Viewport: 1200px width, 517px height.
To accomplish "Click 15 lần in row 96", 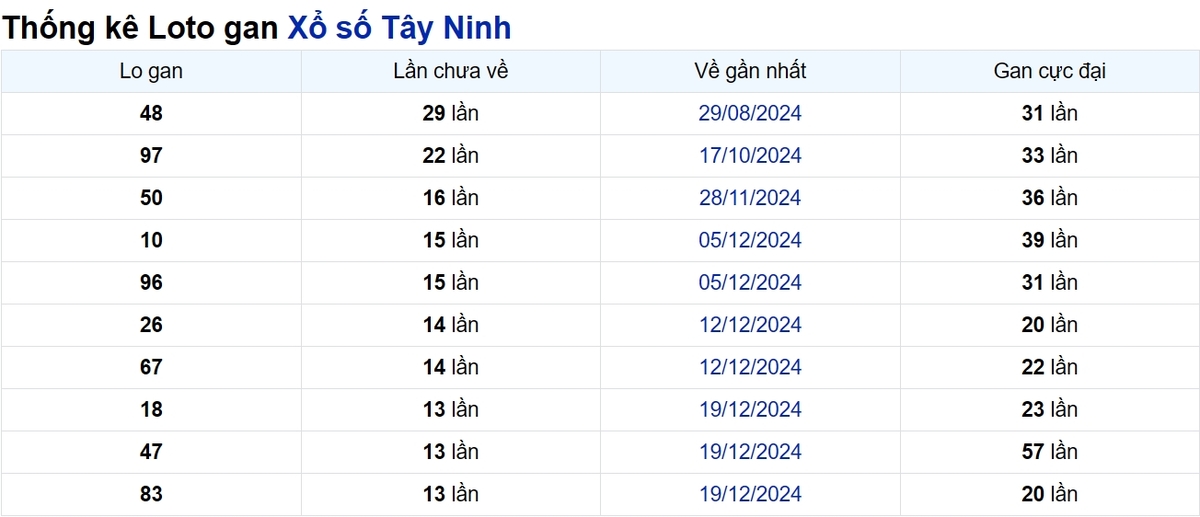I will (x=451, y=283).
